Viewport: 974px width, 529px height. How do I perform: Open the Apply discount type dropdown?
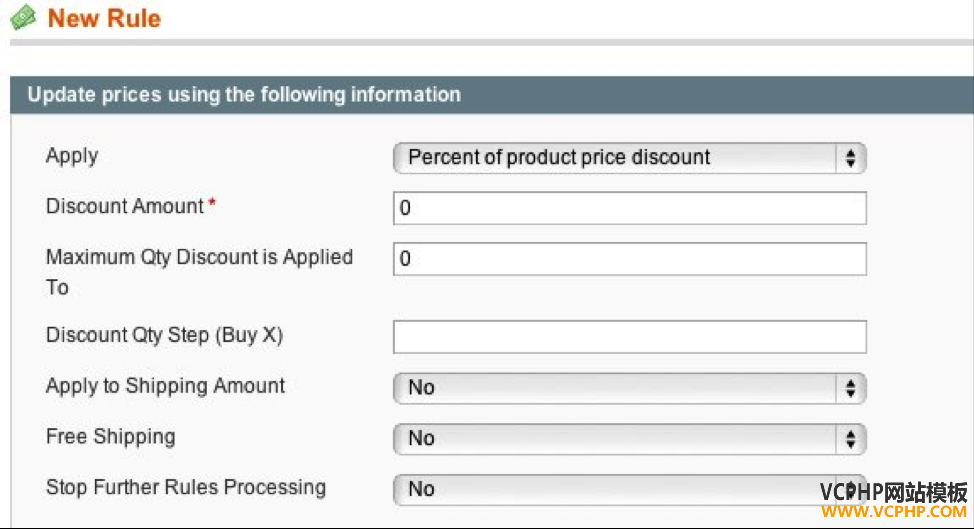[x=629, y=158]
